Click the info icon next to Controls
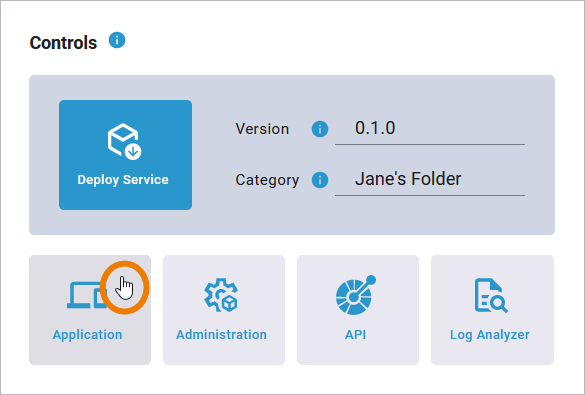 point(117,40)
